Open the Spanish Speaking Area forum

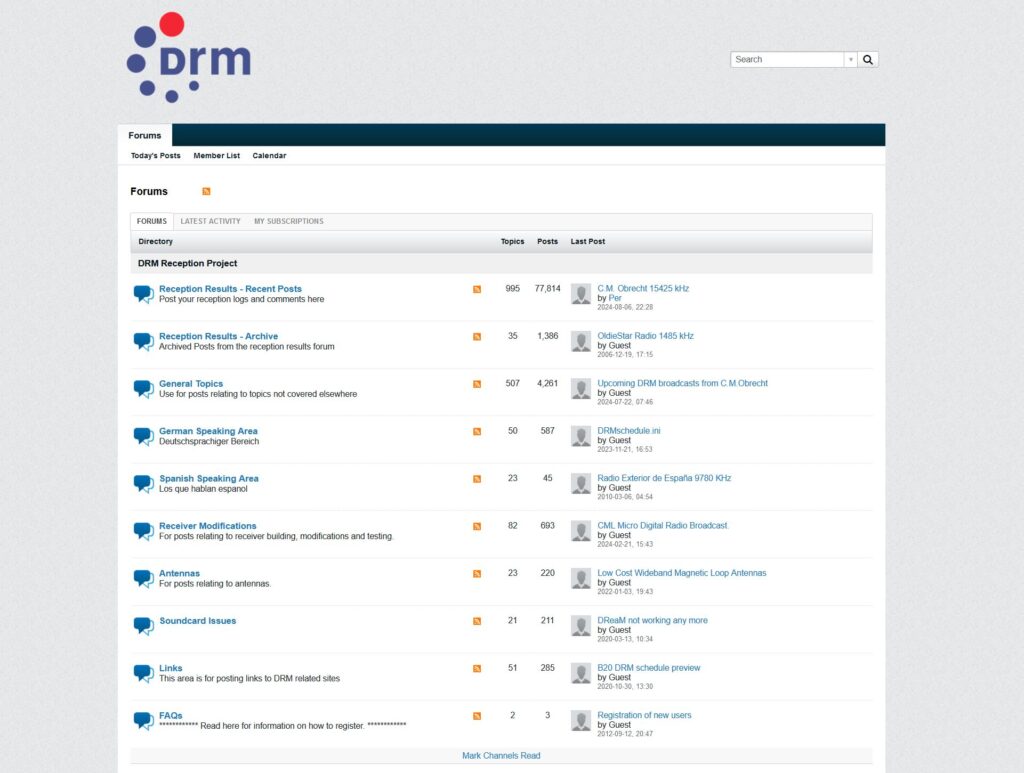pos(208,478)
